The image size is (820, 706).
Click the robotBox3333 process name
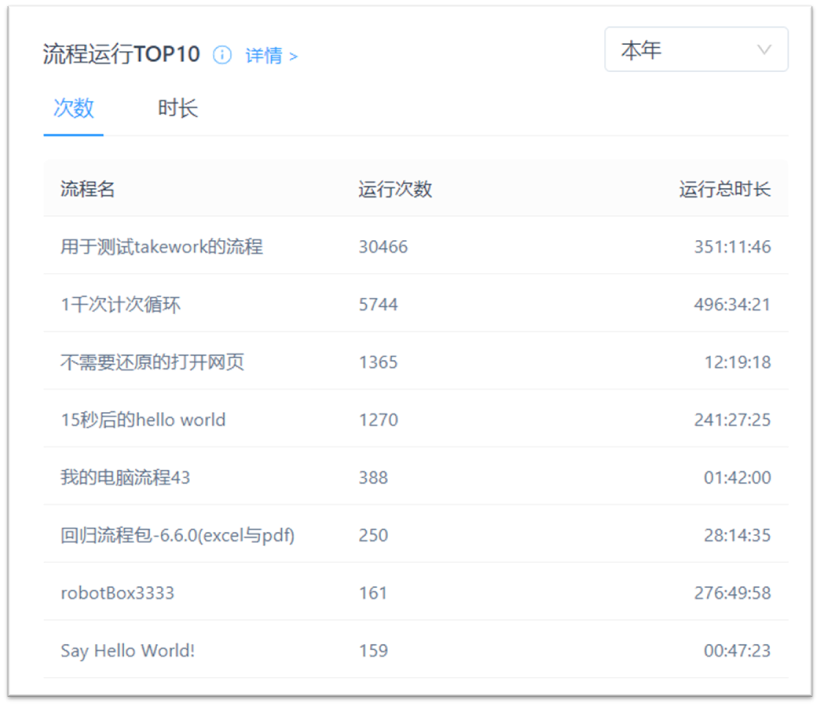tap(117, 593)
